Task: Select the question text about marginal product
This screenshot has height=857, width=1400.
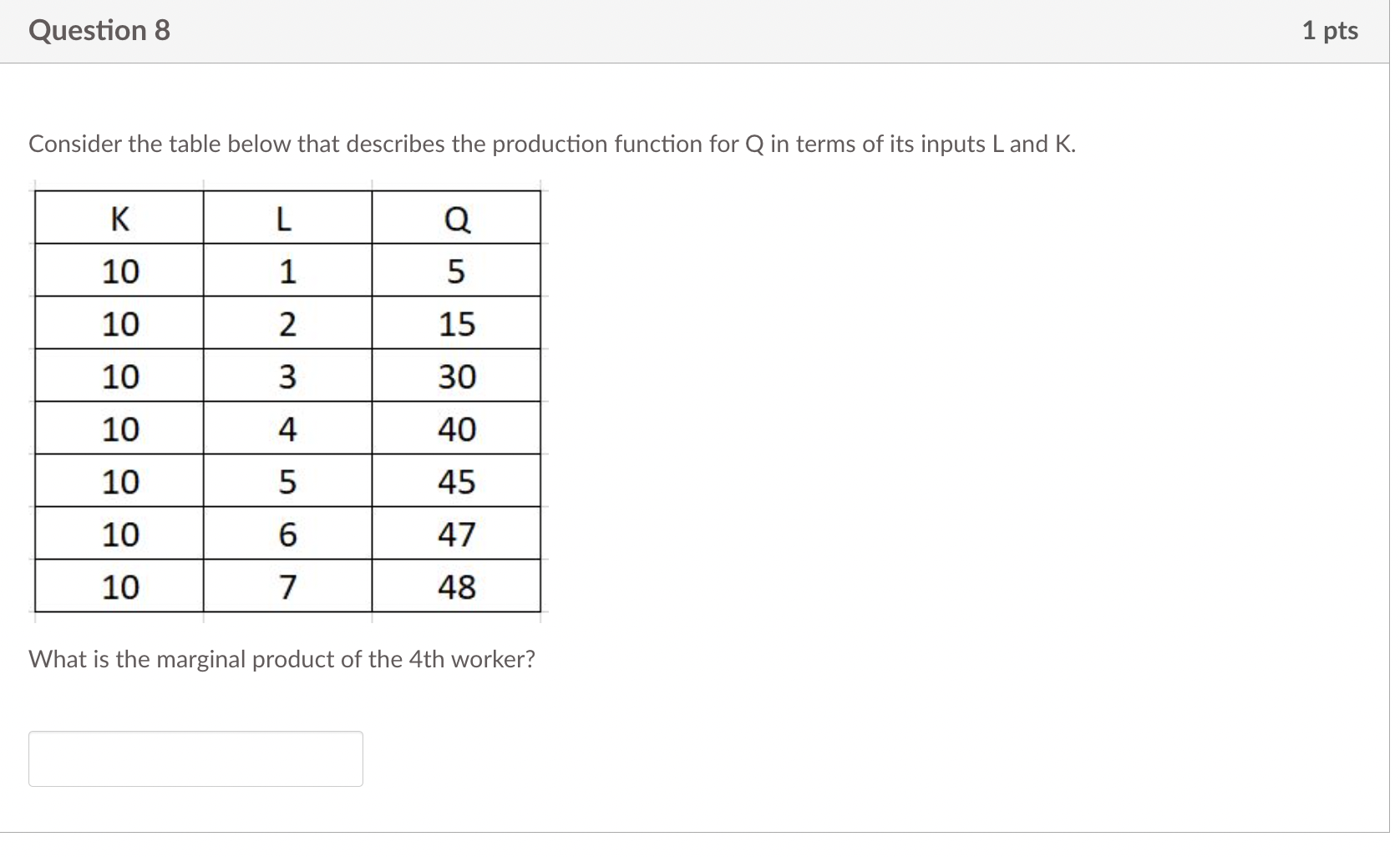Action: [x=282, y=659]
